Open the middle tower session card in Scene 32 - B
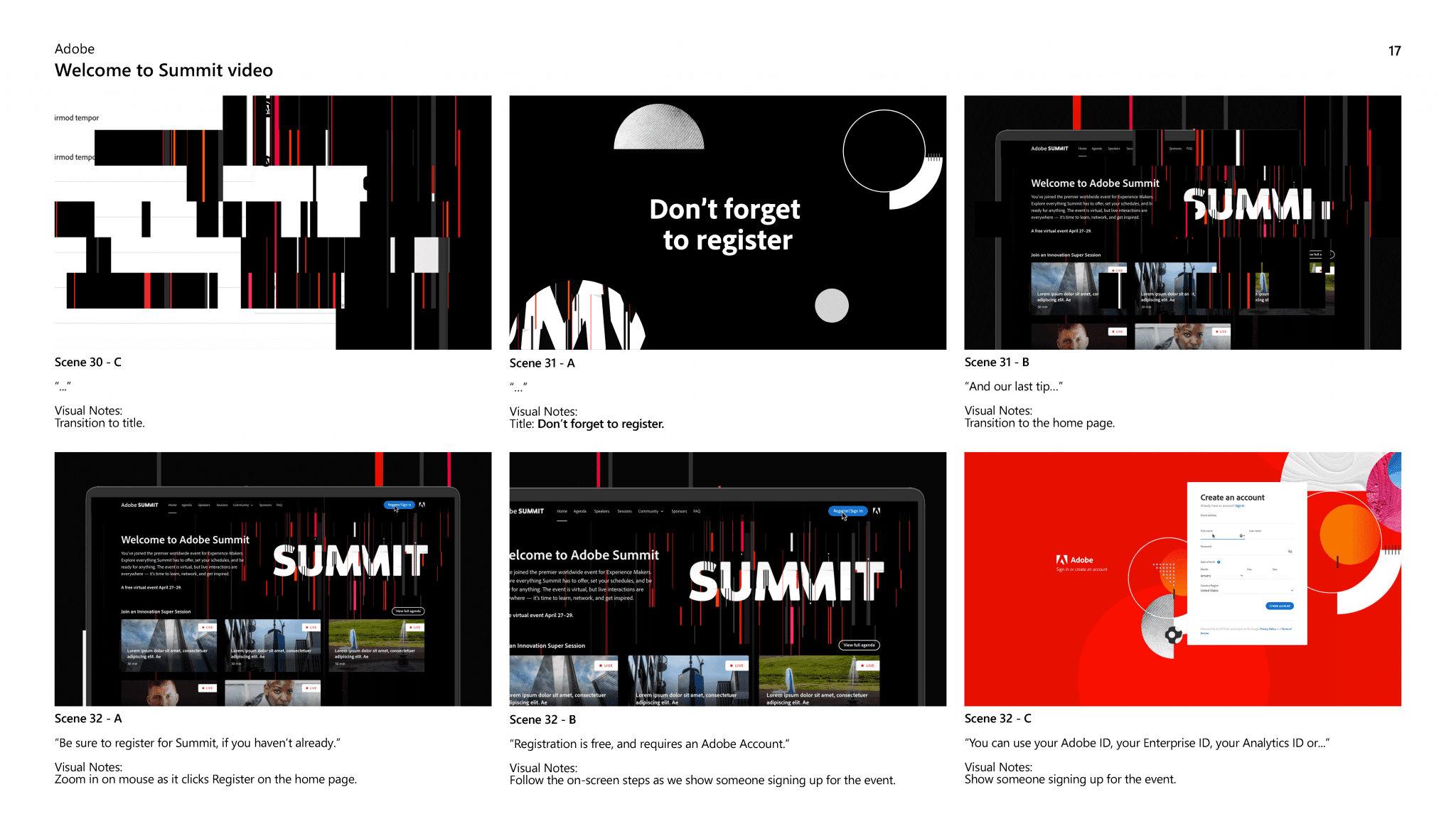 [x=688, y=680]
